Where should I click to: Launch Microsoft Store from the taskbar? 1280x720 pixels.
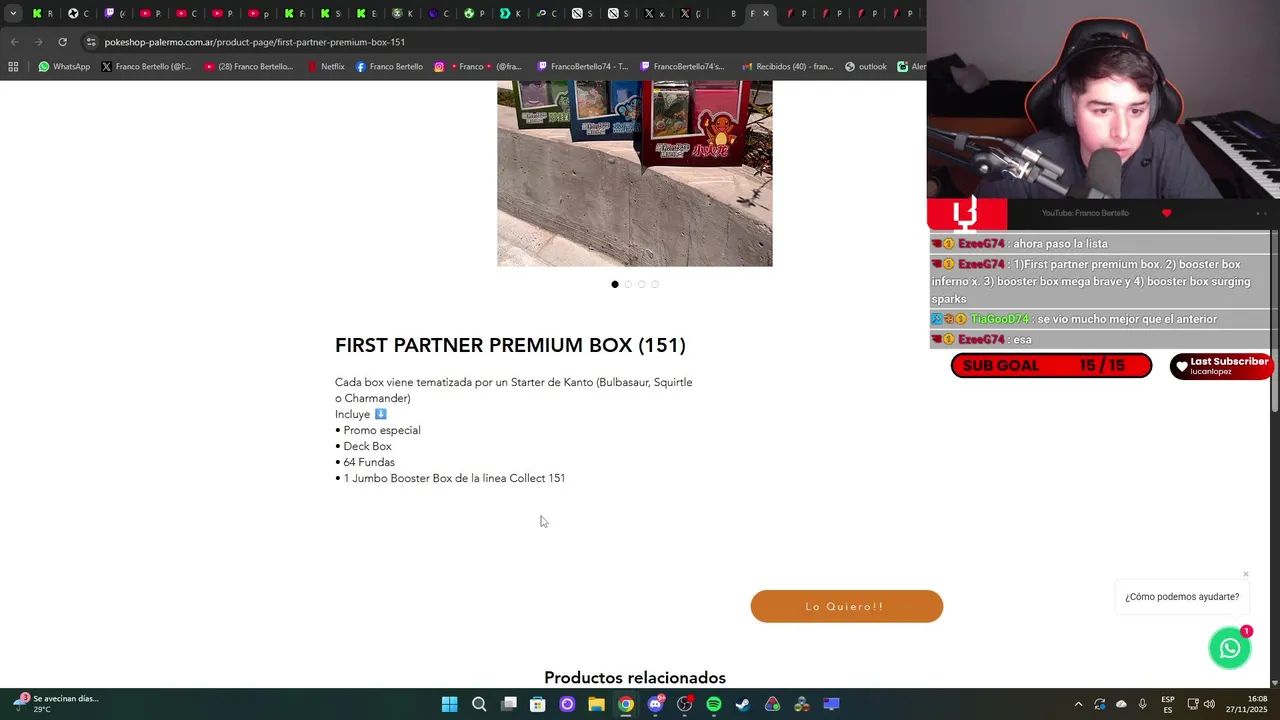(538, 704)
